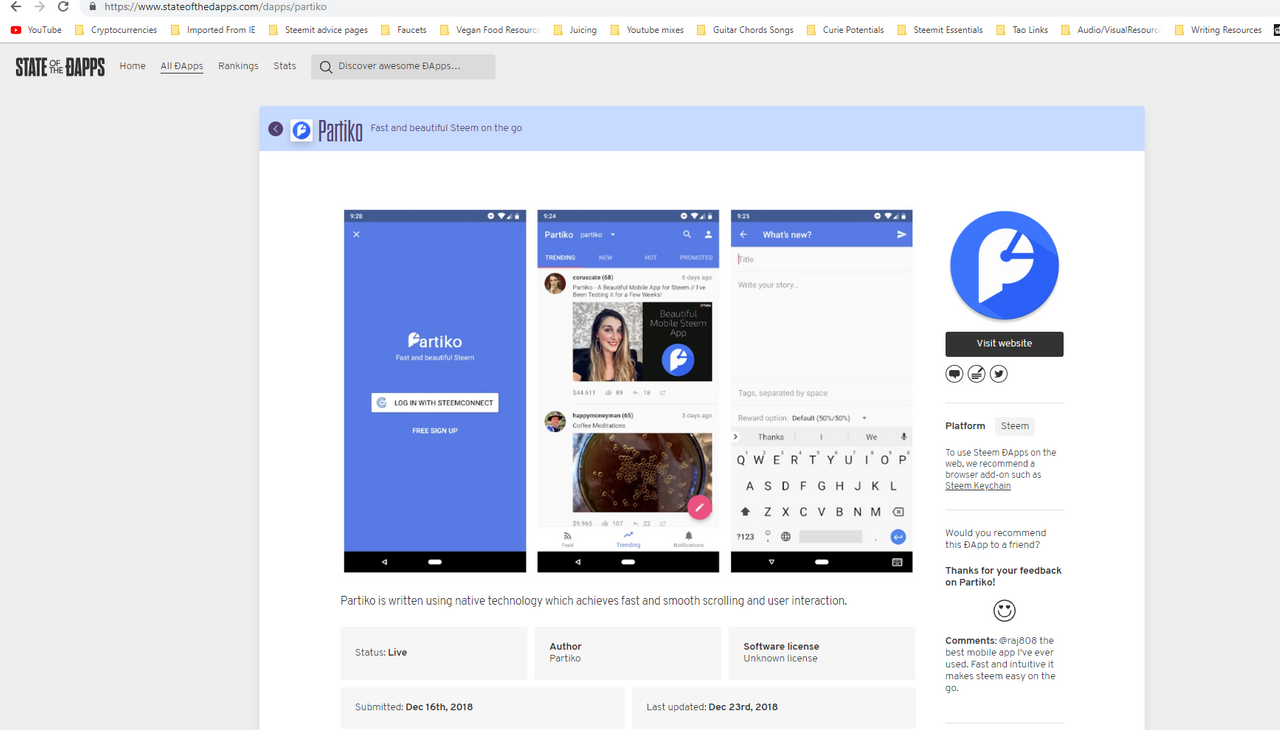Click the microphone icon on the keyboard
Image resolution: width=1280 pixels, height=730 pixels.
click(x=903, y=437)
